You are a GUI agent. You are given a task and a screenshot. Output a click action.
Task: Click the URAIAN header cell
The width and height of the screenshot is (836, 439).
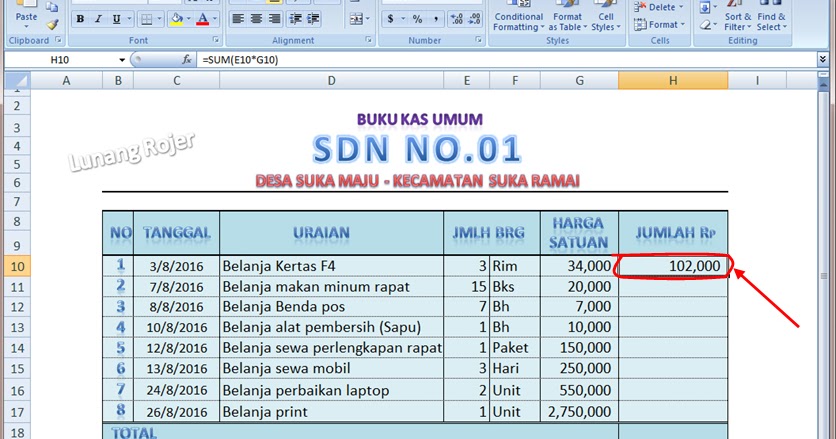[x=331, y=233]
